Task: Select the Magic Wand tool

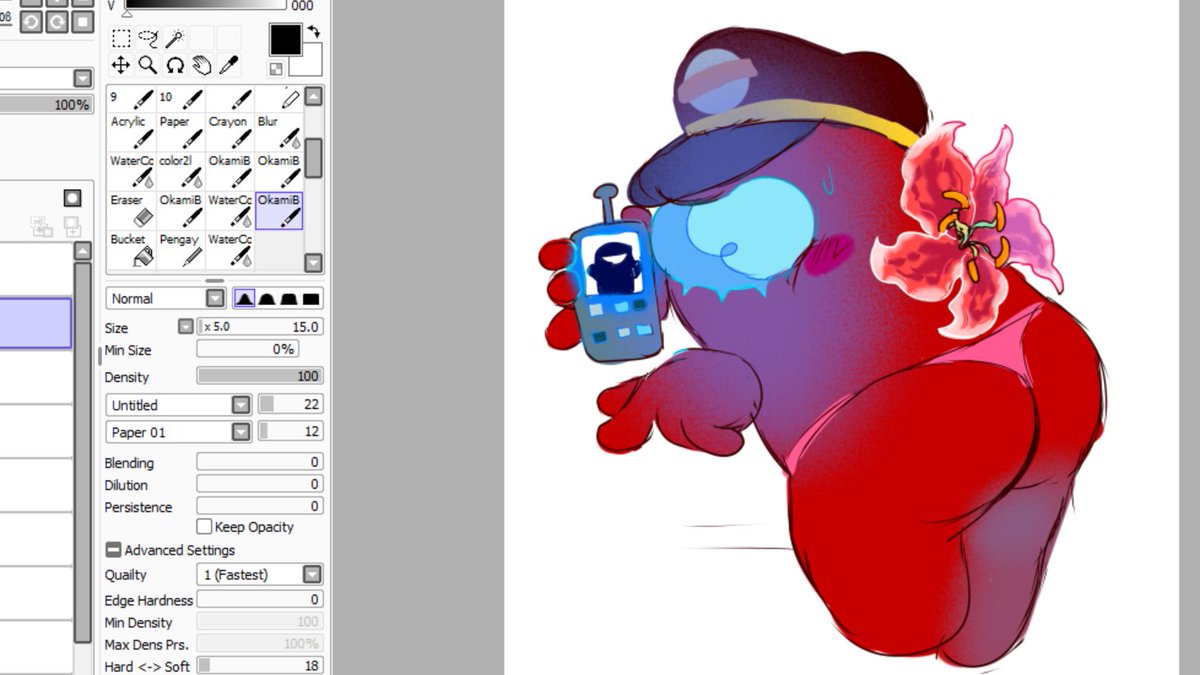Action: pos(175,39)
